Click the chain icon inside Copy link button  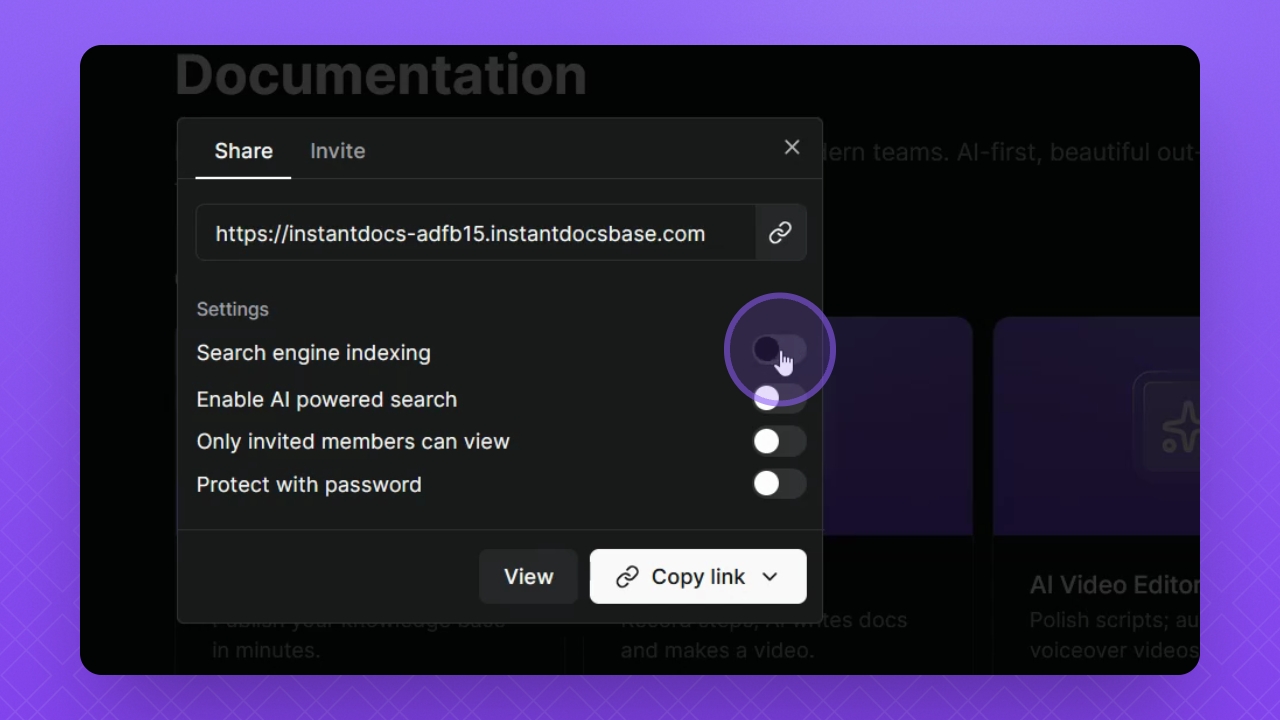pyautogui.click(x=627, y=577)
